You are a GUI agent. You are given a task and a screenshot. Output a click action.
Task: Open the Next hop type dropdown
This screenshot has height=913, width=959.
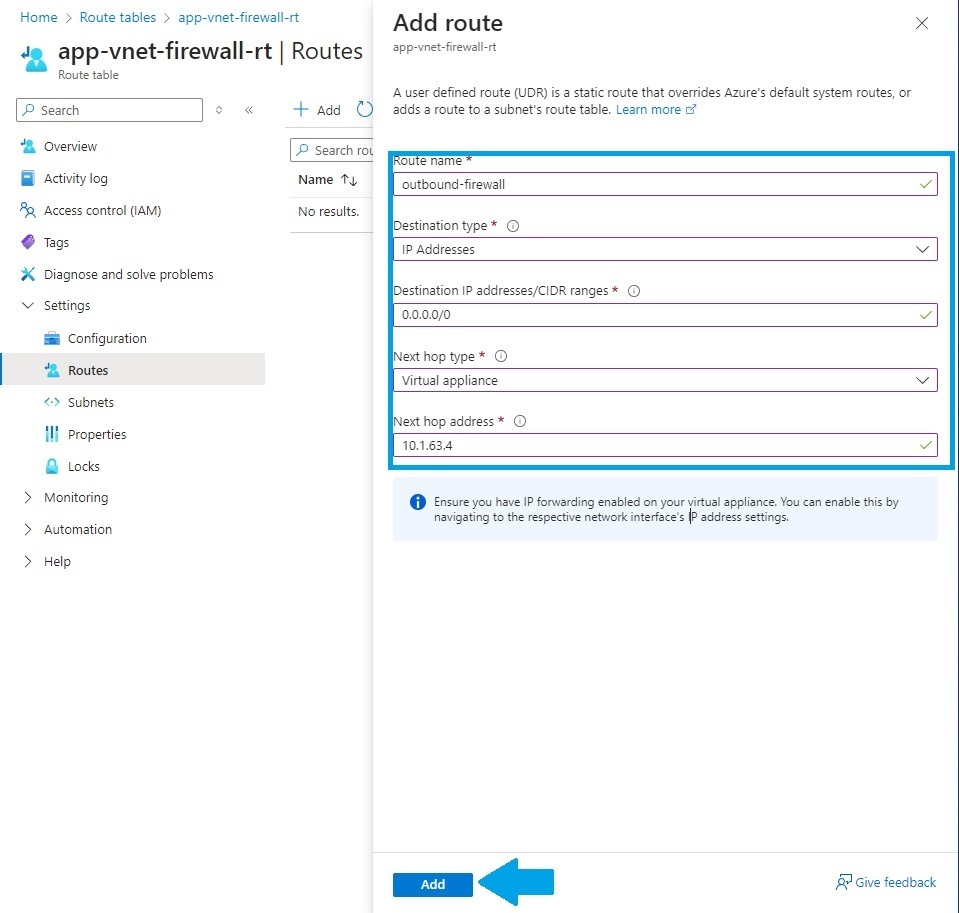pyautogui.click(x=665, y=380)
